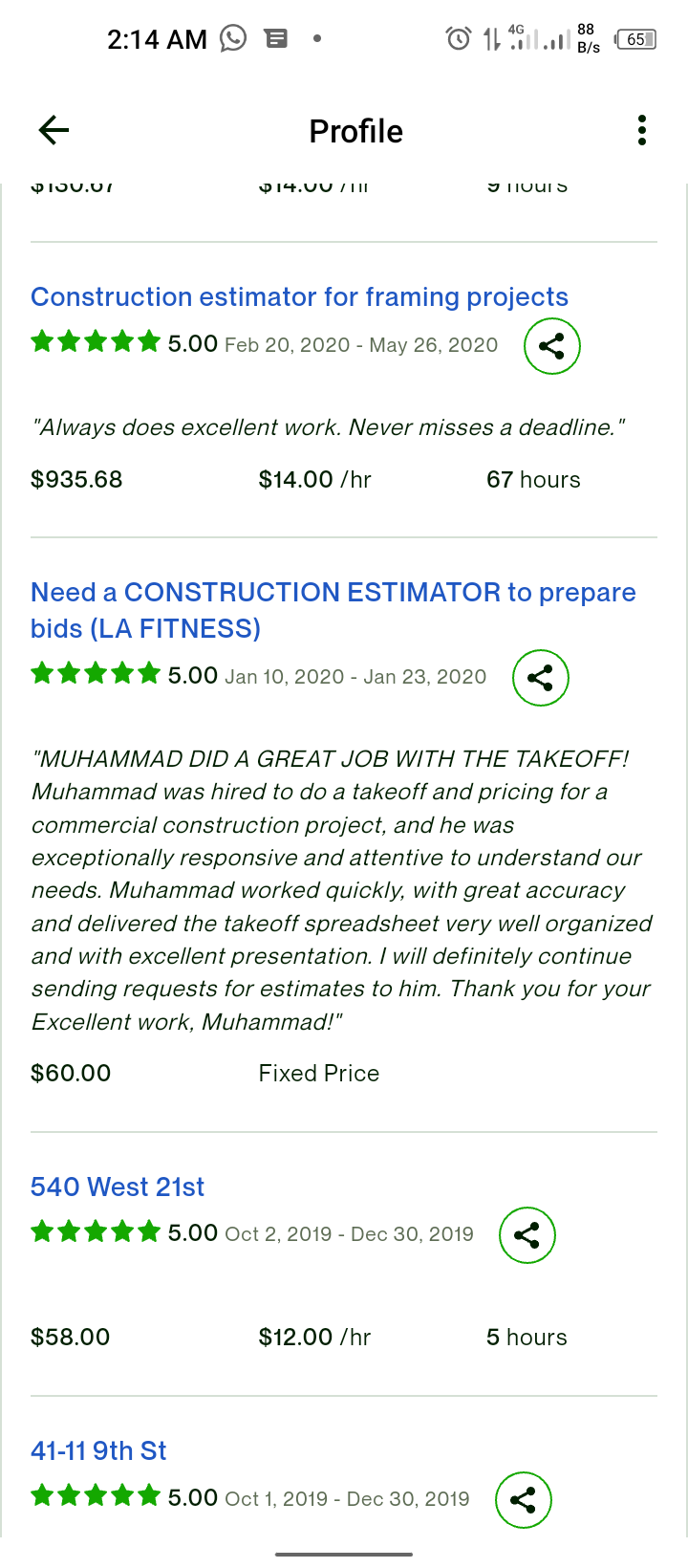Open the three-dot overflow menu
Screen dimensions: 688x1568
(642, 130)
